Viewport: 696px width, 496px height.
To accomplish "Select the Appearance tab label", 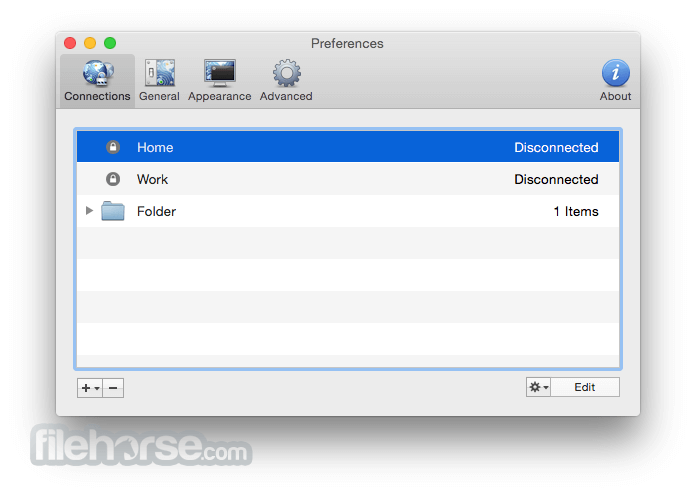I will pyautogui.click(x=220, y=96).
